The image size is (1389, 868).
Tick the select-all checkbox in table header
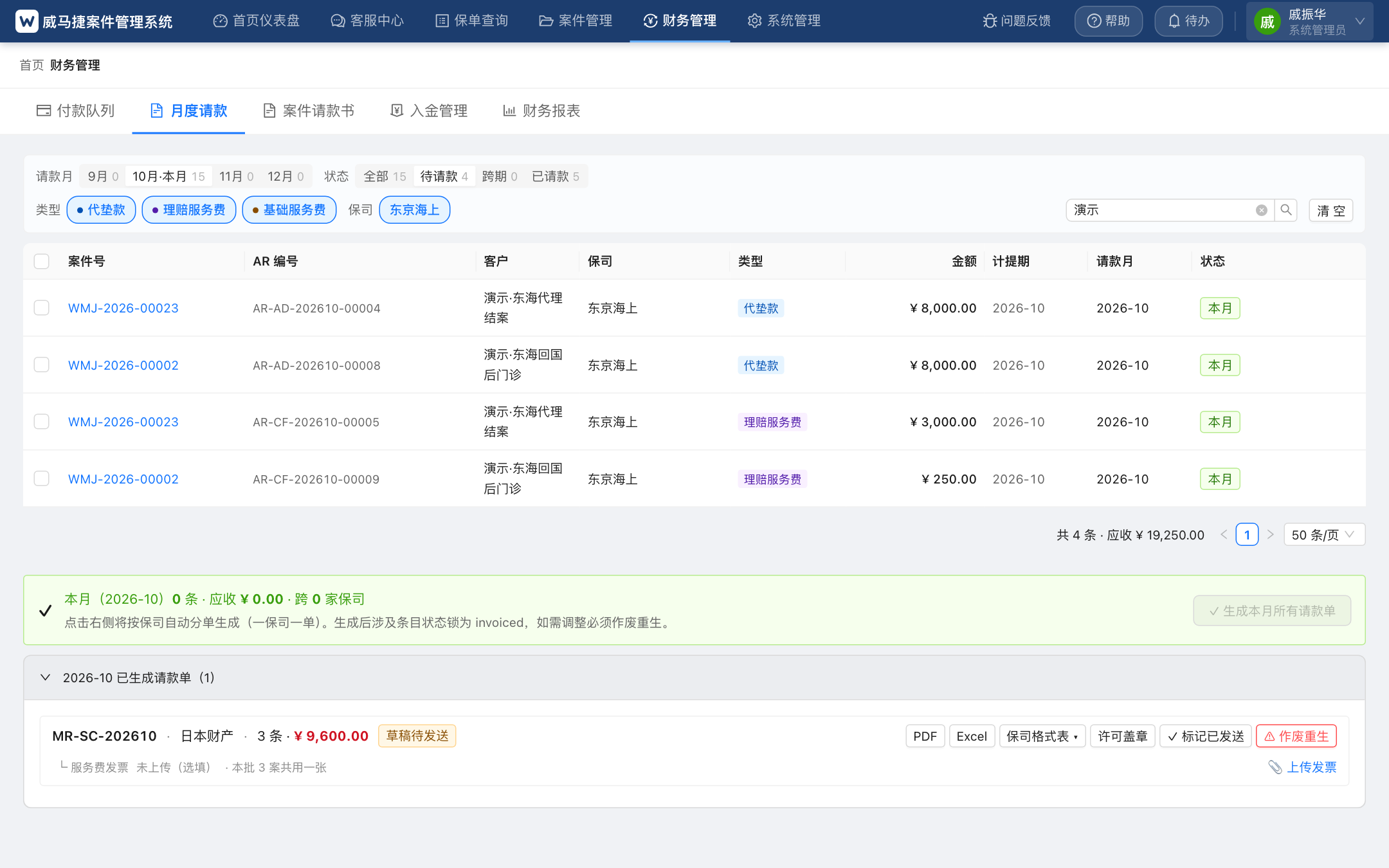[42, 261]
